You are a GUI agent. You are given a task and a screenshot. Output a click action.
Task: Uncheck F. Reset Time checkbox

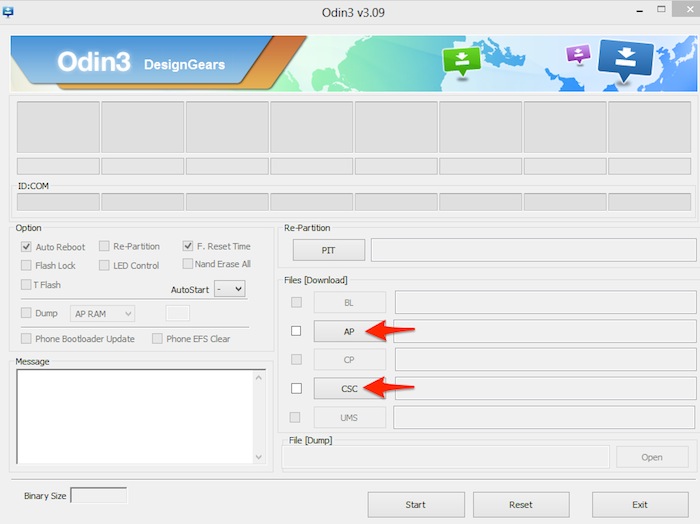coord(188,246)
